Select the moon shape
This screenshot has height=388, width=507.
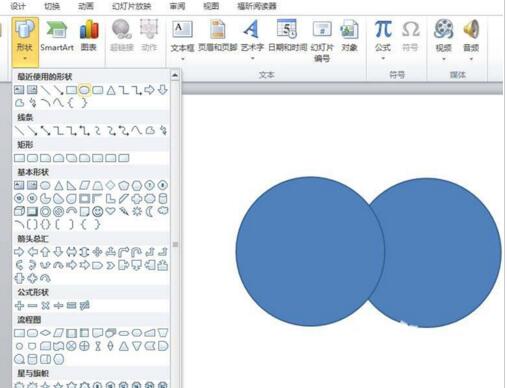pos(150,211)
